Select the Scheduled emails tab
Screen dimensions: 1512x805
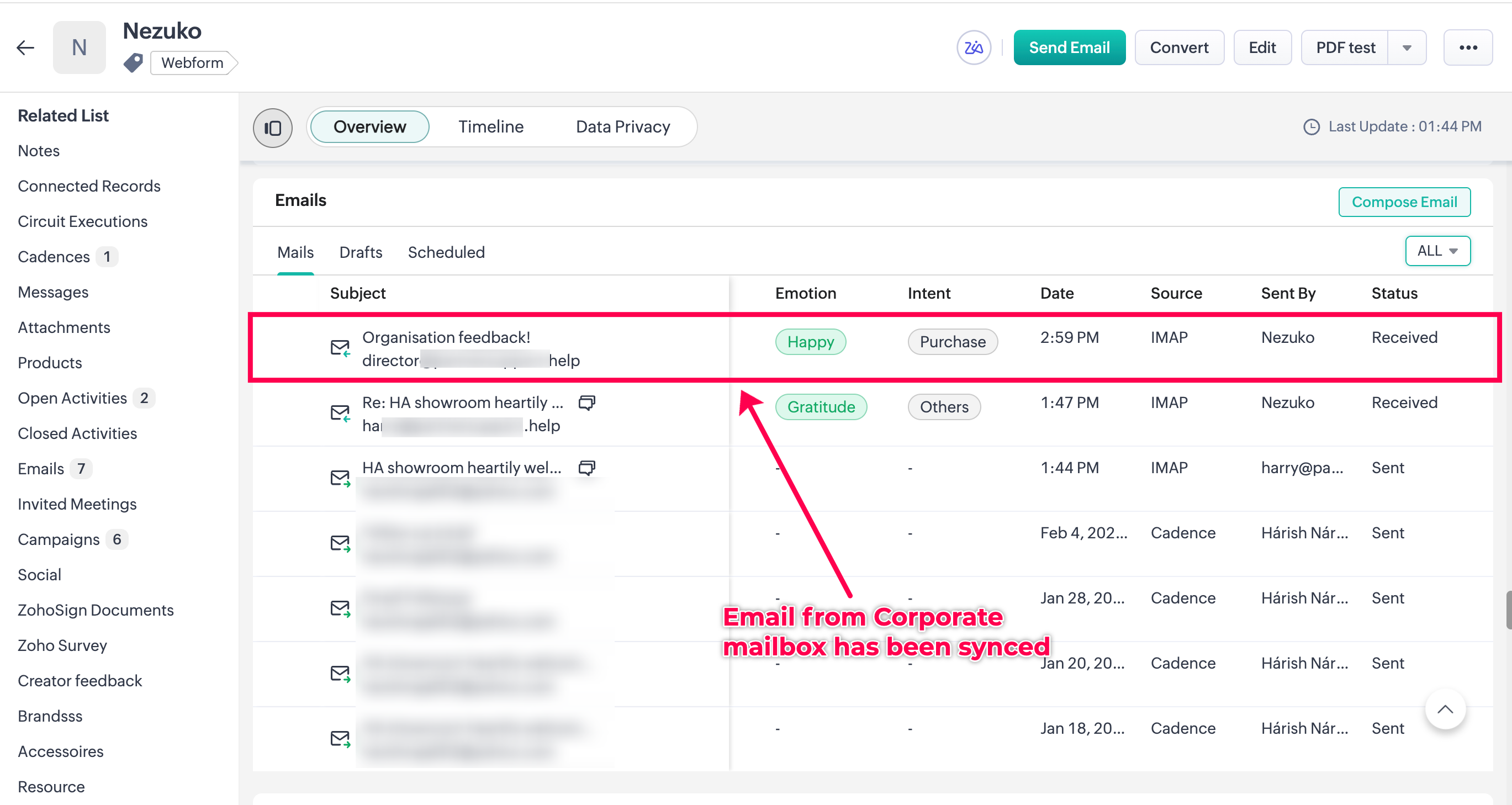tap(446, 252)
